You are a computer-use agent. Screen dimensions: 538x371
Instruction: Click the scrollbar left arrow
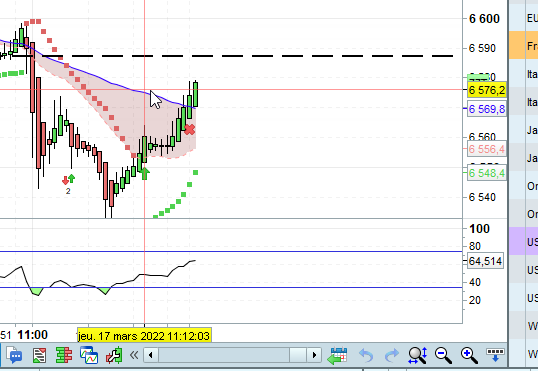tap(151, 355)
